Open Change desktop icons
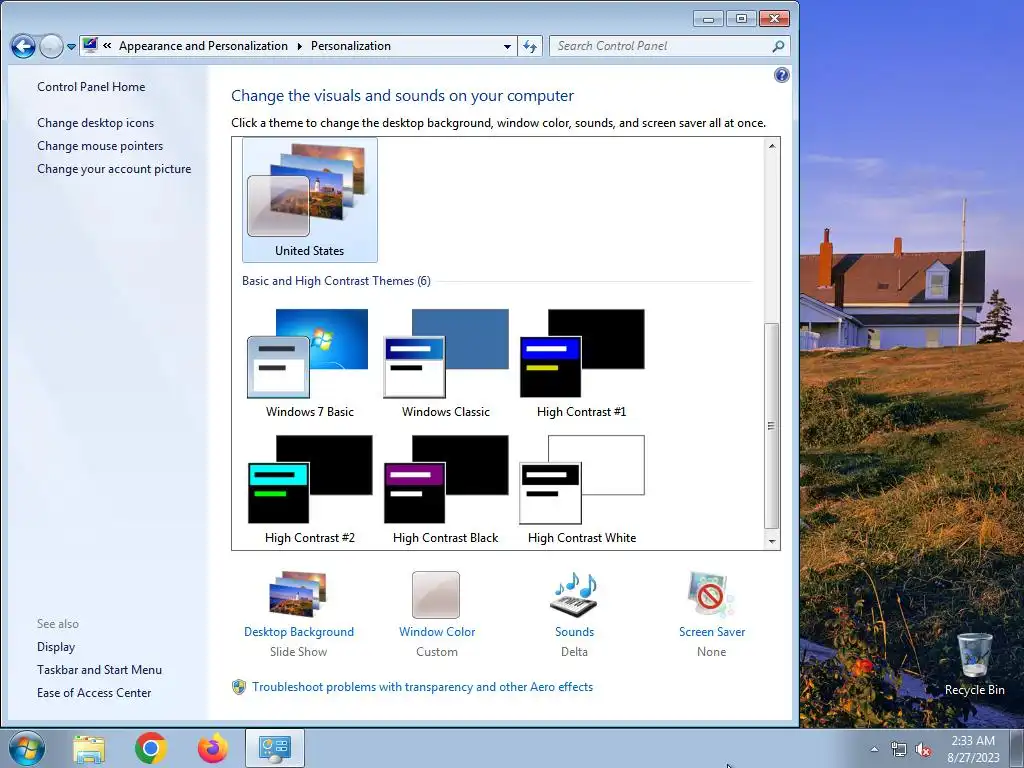Screen dimensions: 1024x768 click(x=95, y=123)
